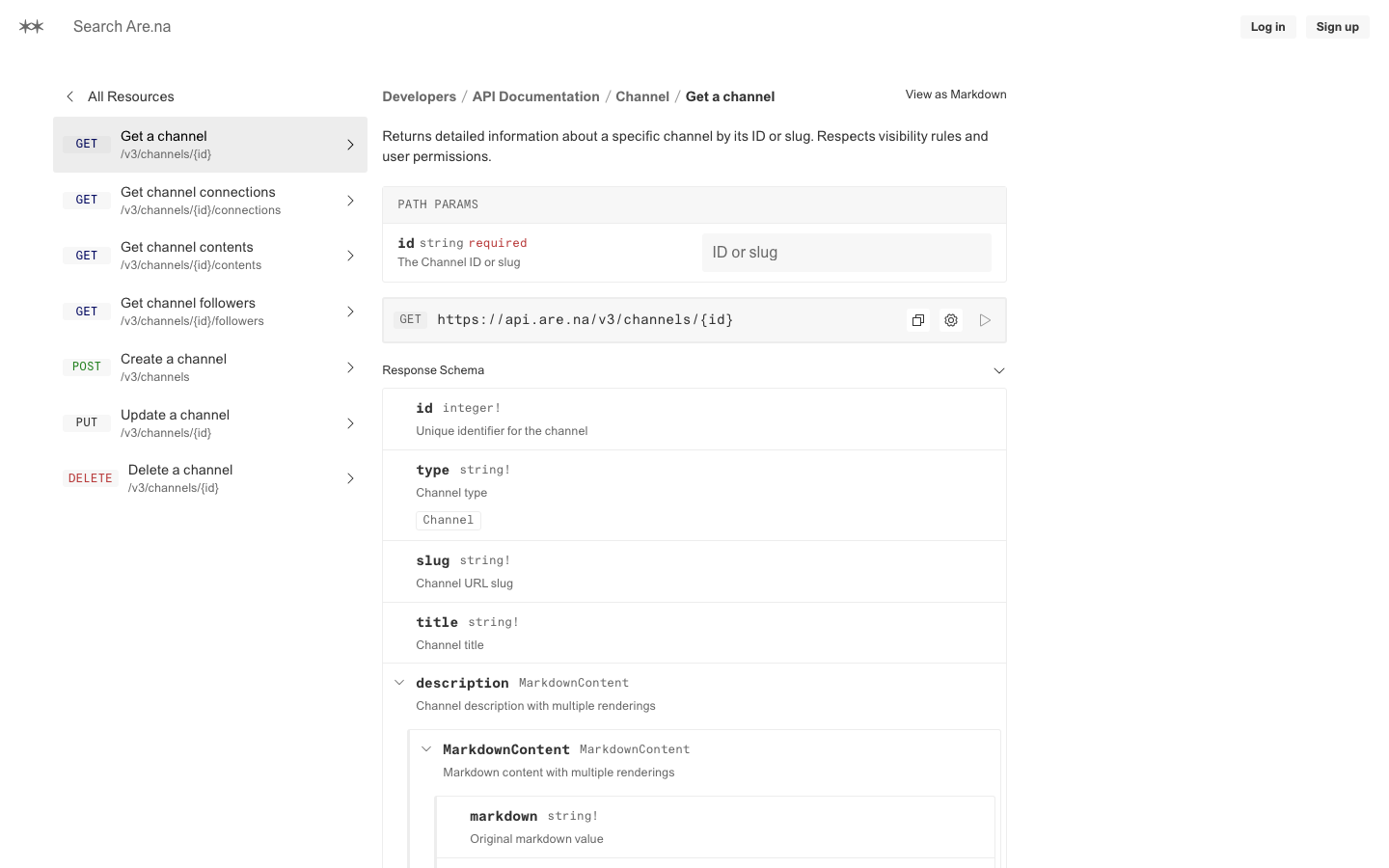The height and width of the screenshot is (868, 1389).
Task: Open View as Markdown link
Action: coord(956,95)
